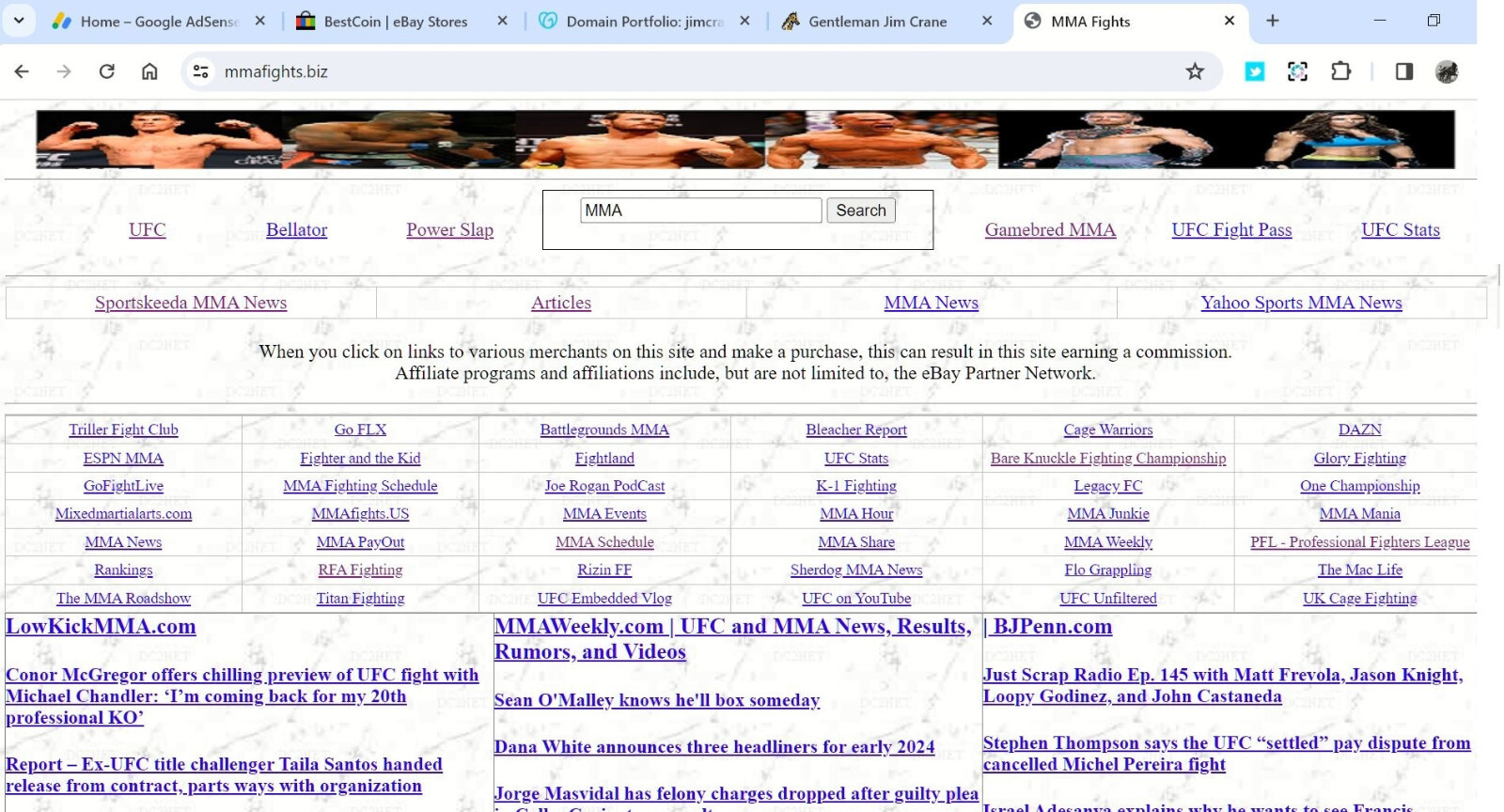Close the MMA Fights tab
Image resolution: width=1504 pixels, height=812 pixels.
1230,21
